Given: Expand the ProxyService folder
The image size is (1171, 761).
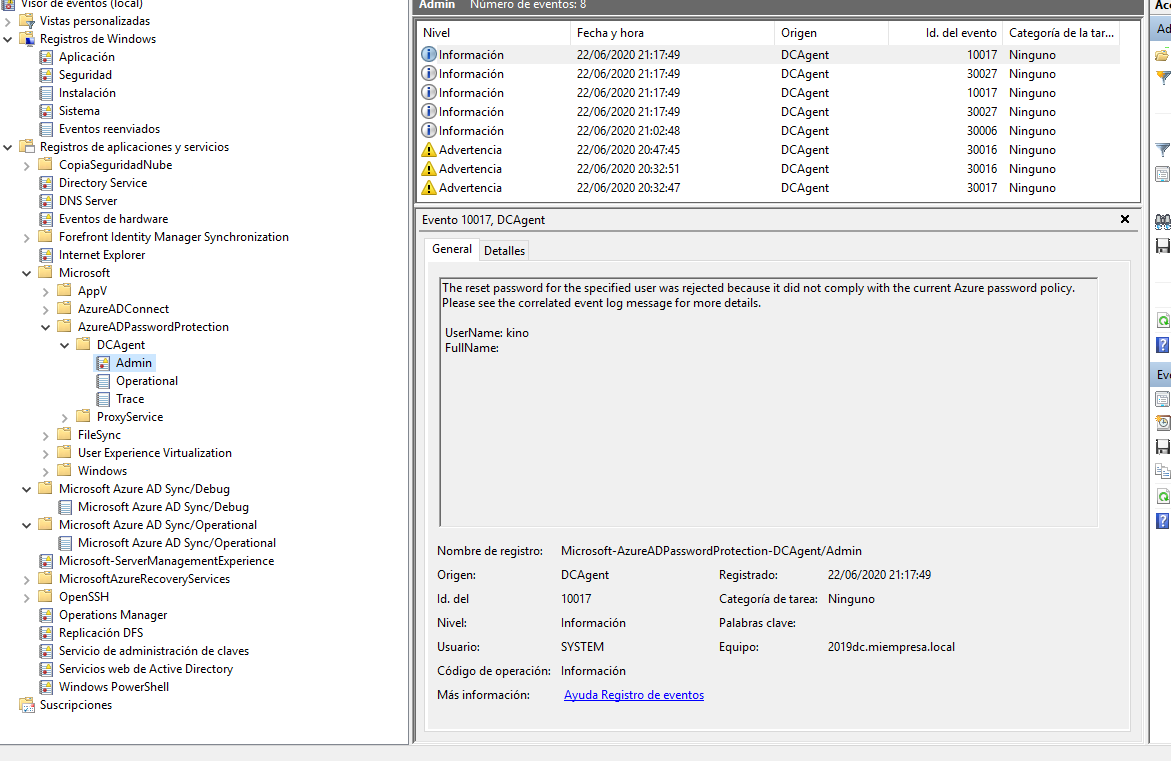Looking at the screenshot, I should [65, 417].
